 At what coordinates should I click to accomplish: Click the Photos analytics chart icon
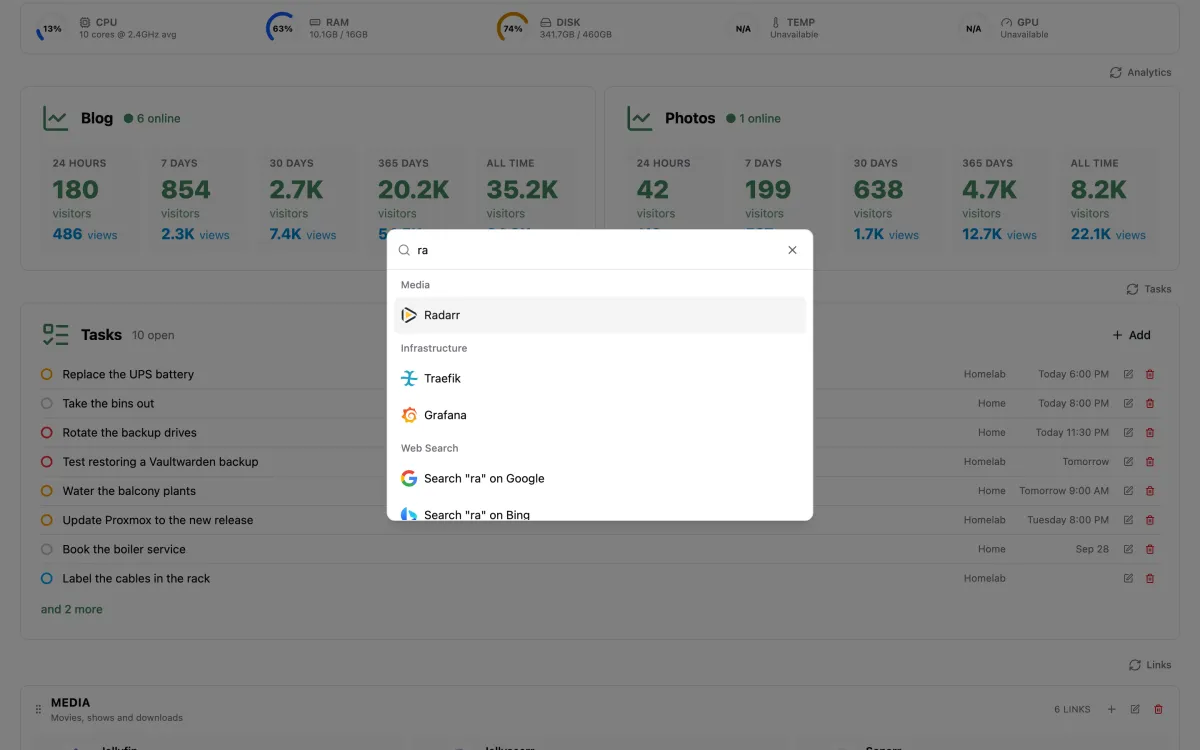pos(639,118)
